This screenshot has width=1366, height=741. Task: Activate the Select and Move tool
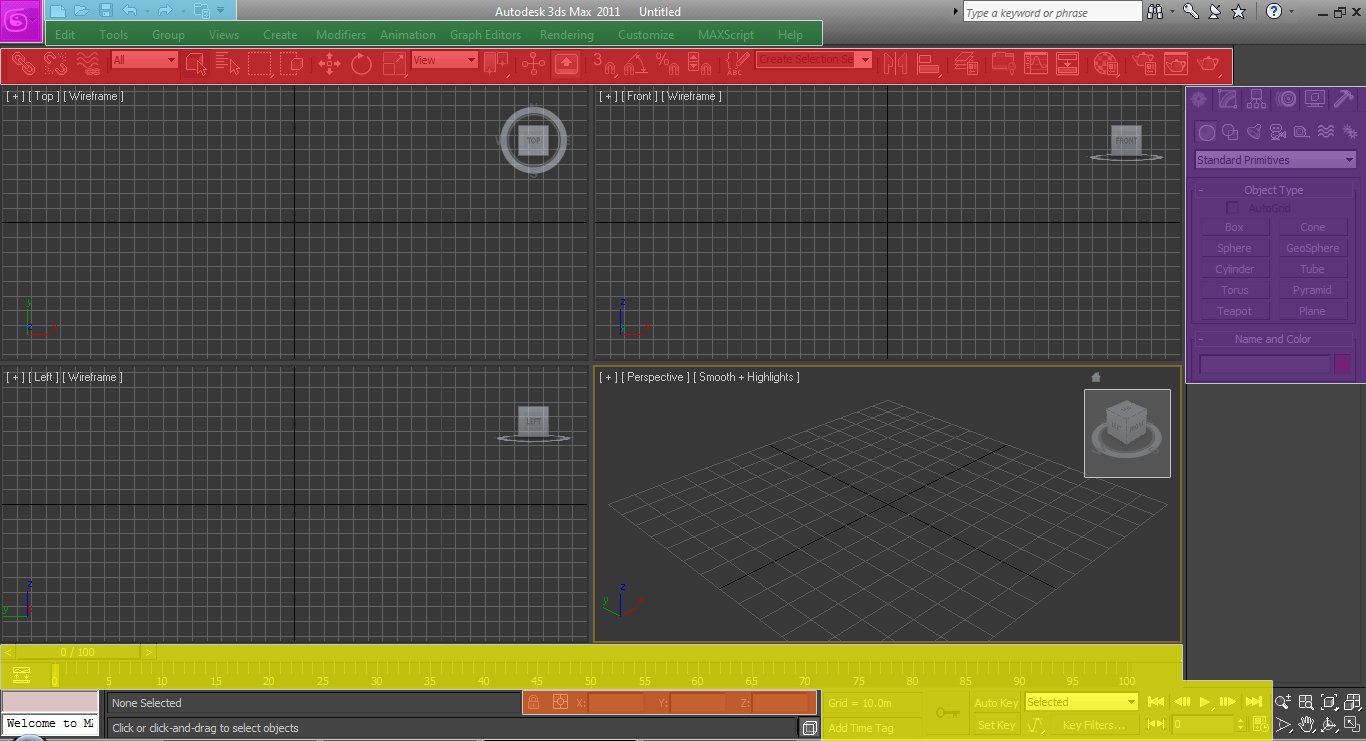pyautogui.click(x=329, y=65)
